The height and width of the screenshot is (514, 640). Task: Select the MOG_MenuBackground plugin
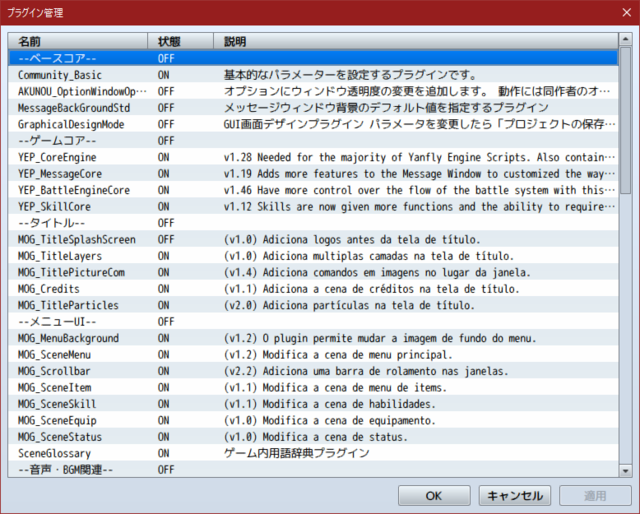coord(313,338)
